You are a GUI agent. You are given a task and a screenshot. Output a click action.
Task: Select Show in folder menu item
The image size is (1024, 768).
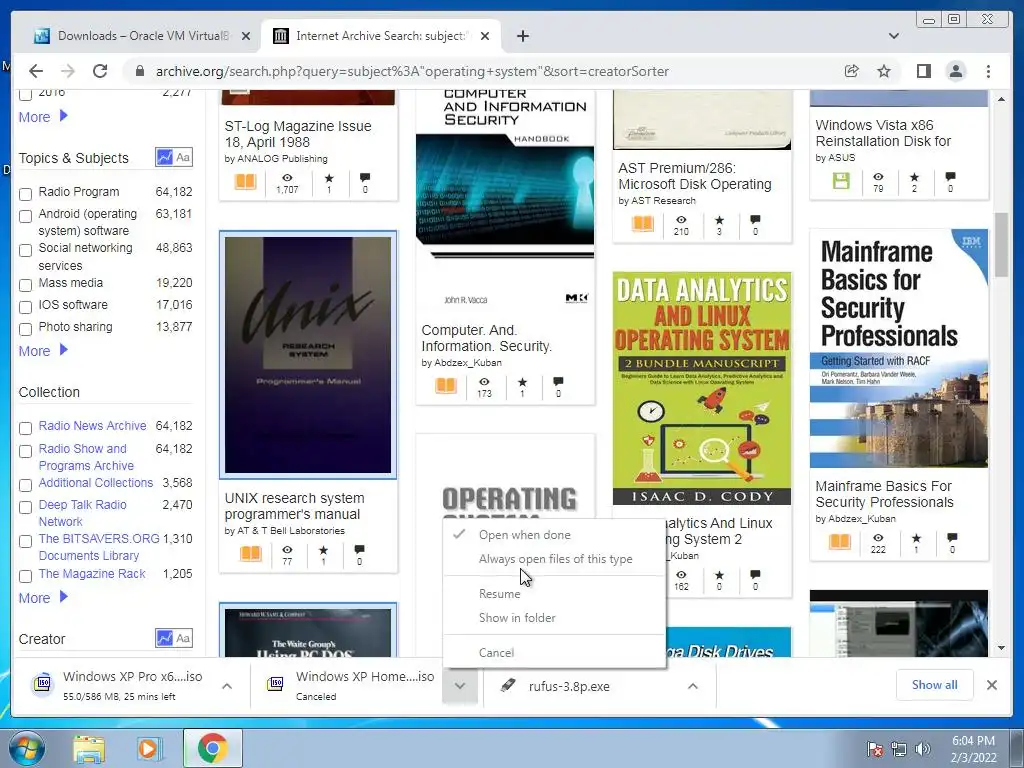coord(554,618)
